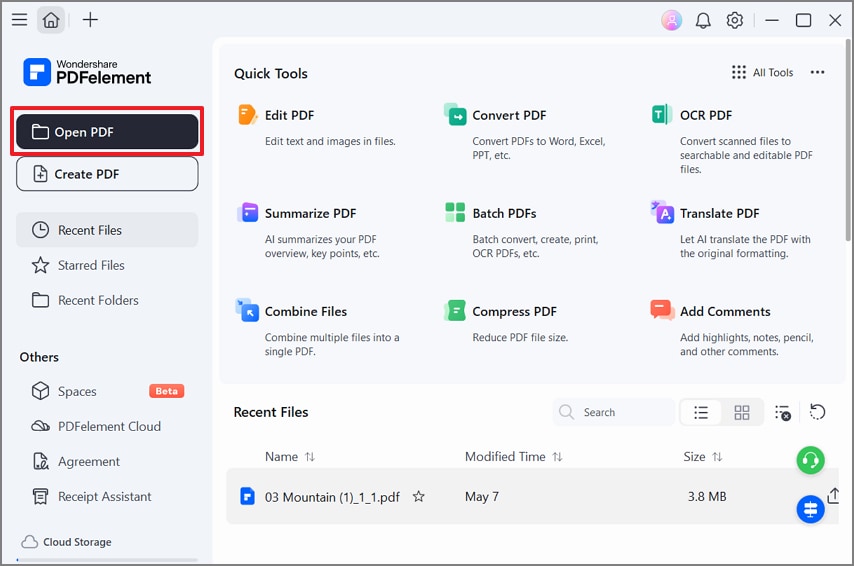Launch the Summarize PDF tool icon
Image resolution: width=854 pixels, height=566 pixels.
pos(247,212)
